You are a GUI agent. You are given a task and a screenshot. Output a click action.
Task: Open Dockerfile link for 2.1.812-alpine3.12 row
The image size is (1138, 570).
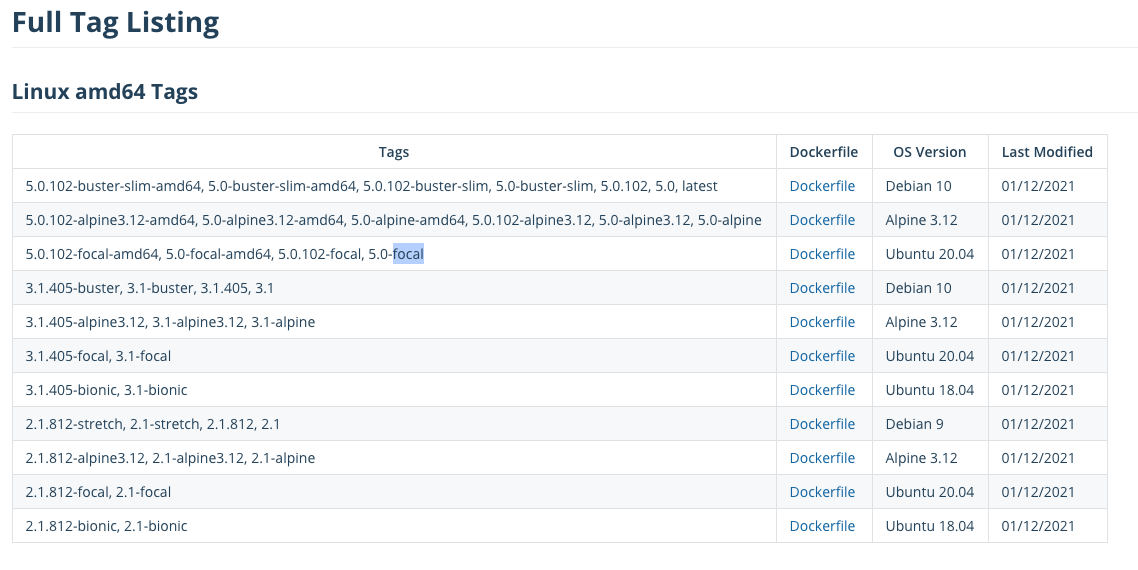(x=822, y=458)
